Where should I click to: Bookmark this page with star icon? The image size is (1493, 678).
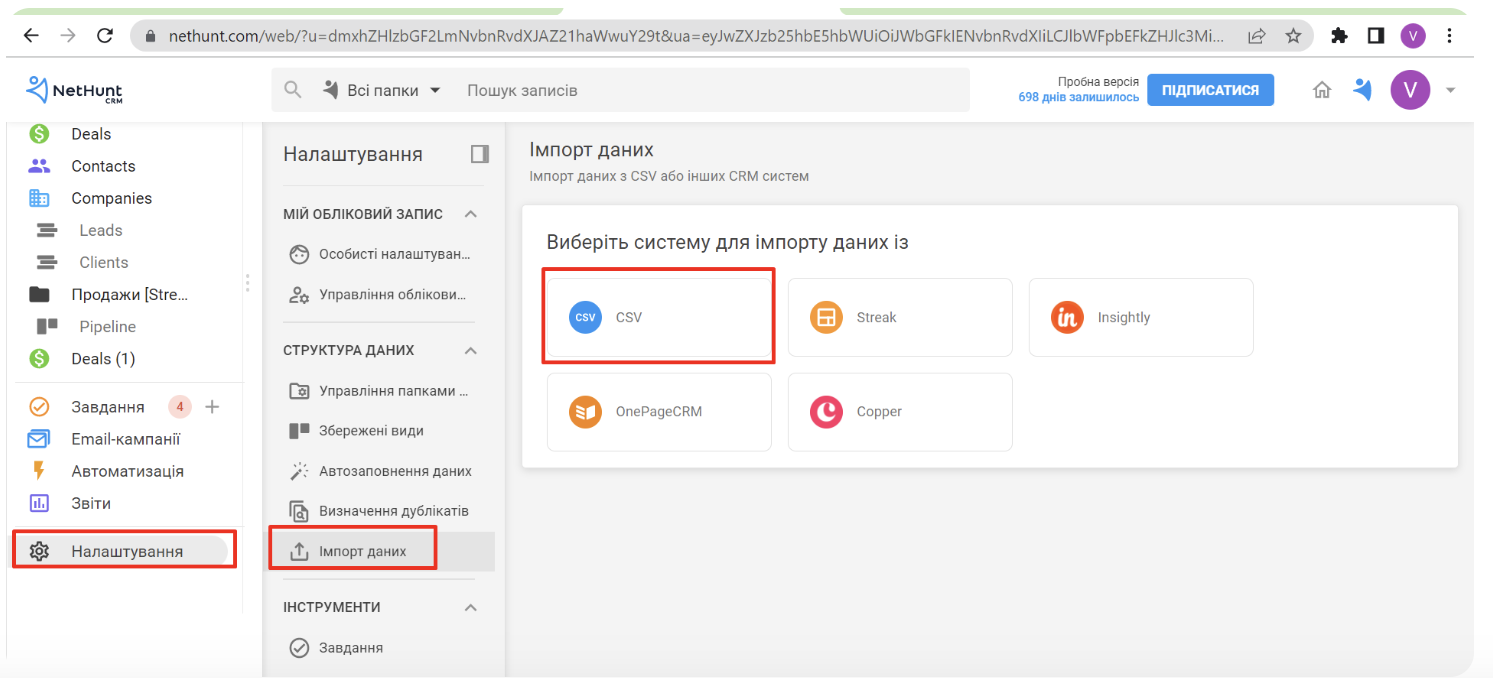pos(1293,36)
